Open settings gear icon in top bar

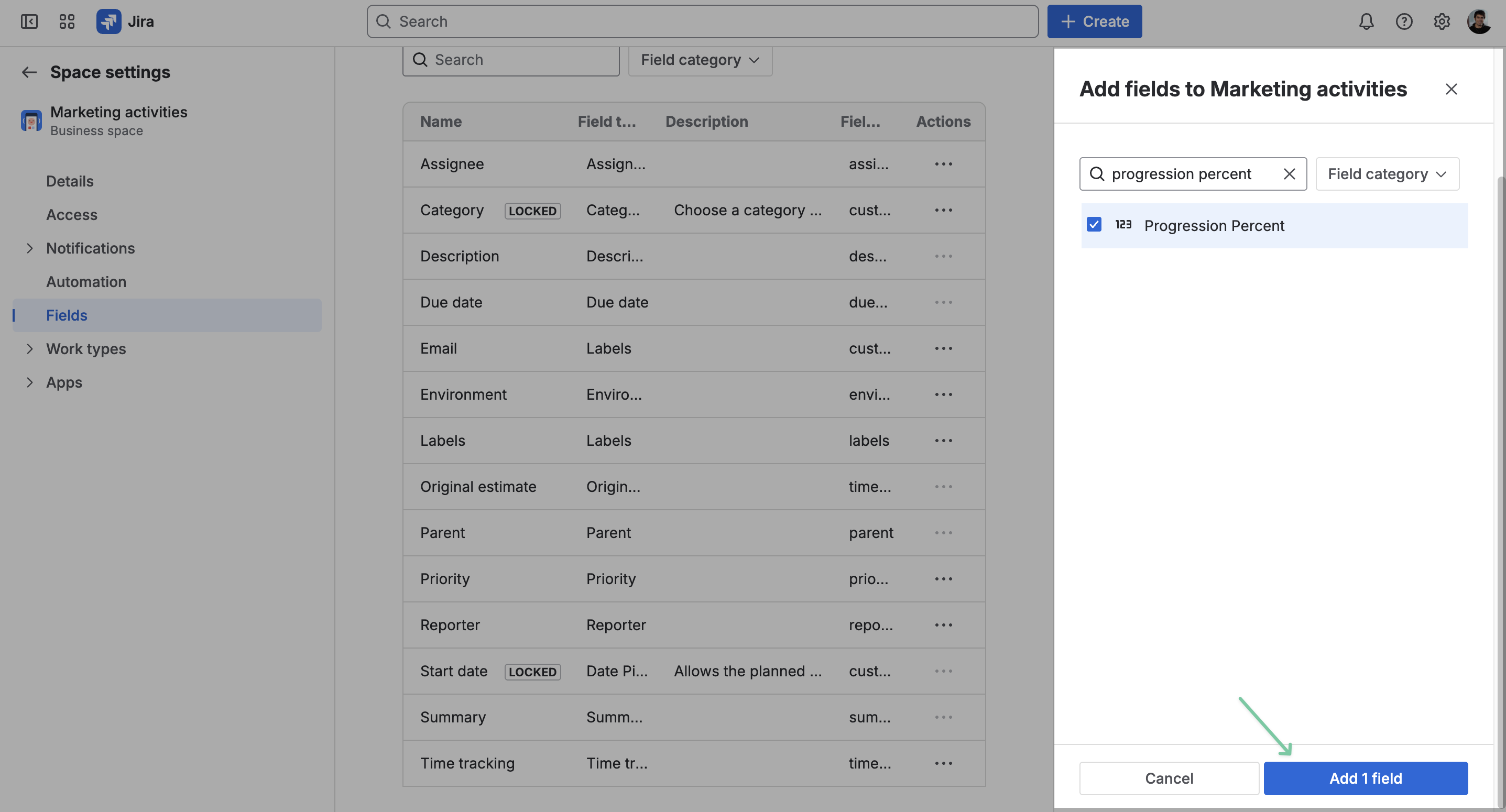(x=1442, y=21)
